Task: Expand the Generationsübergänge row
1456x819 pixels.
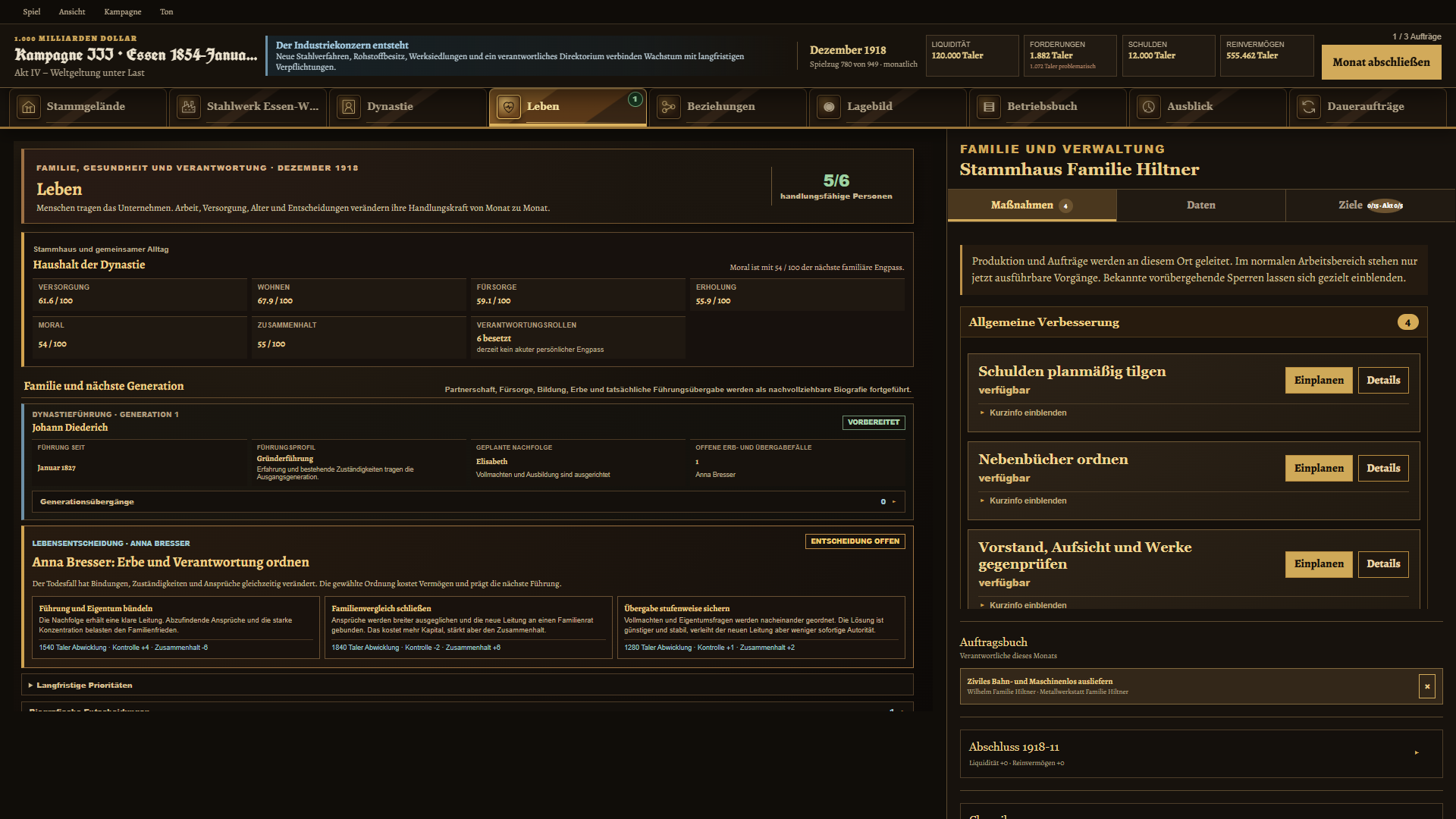Action: coord(468,501)
